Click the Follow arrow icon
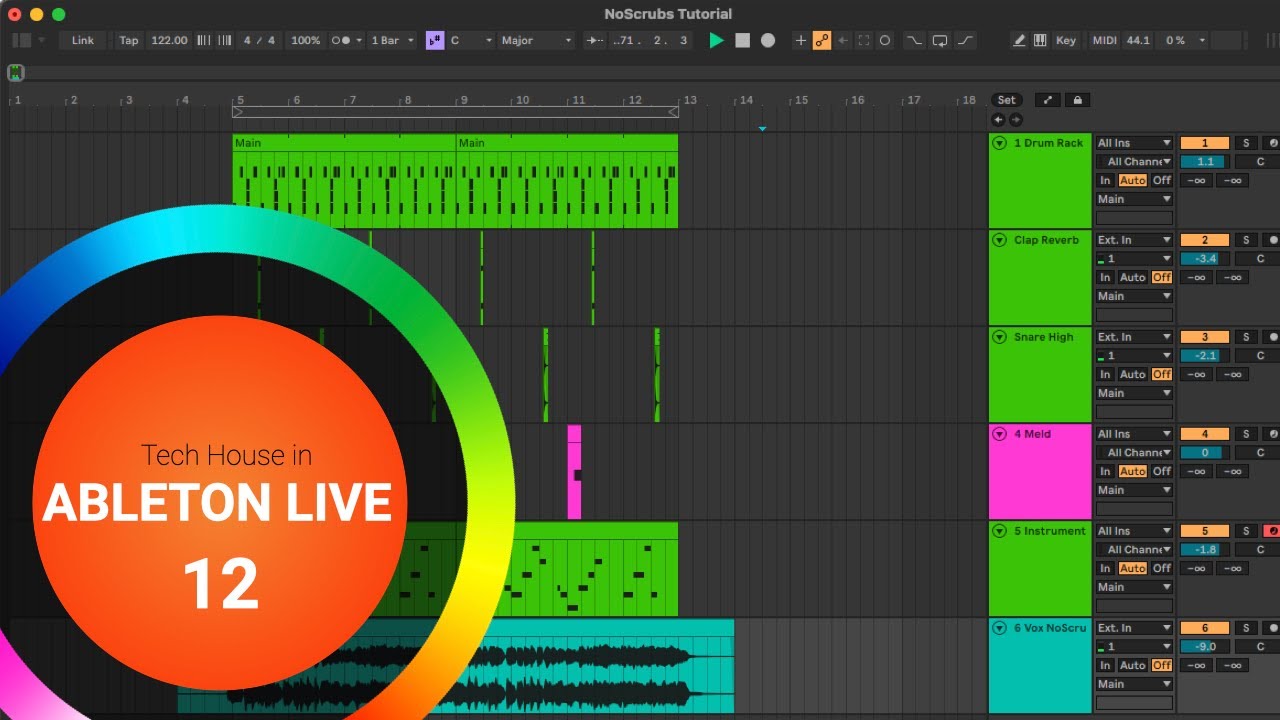The image size is (1280, 720). [595, 40]
